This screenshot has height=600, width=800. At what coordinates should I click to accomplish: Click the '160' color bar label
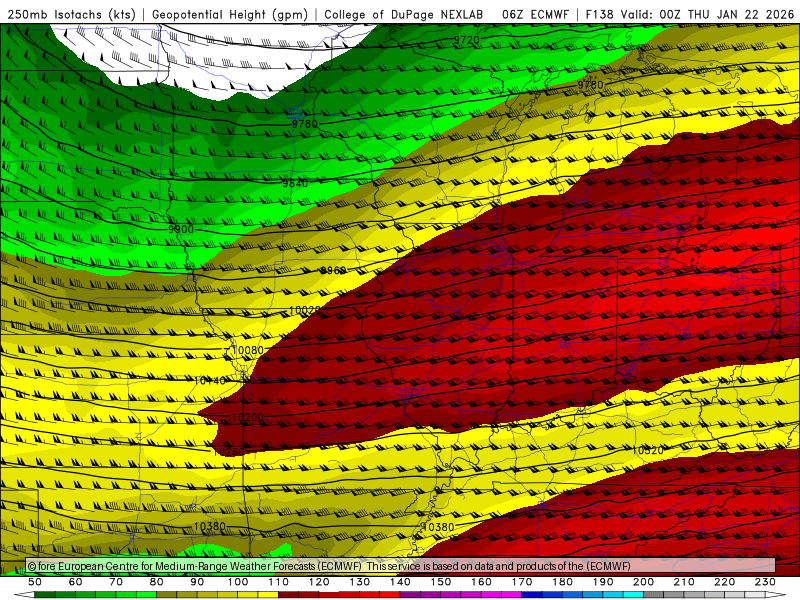coord(481,582)
